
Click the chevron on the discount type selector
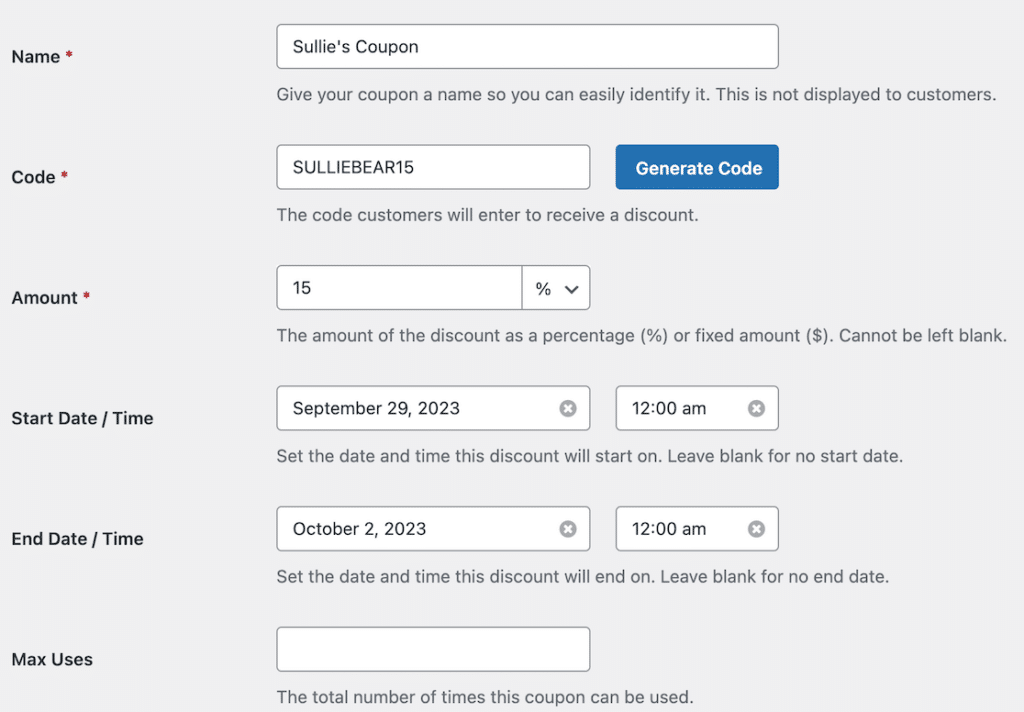point(570,288)
